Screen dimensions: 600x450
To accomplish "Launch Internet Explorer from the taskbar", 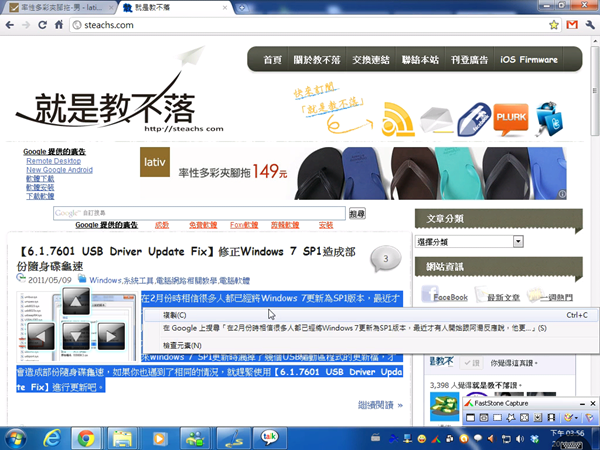I will 52,439.
